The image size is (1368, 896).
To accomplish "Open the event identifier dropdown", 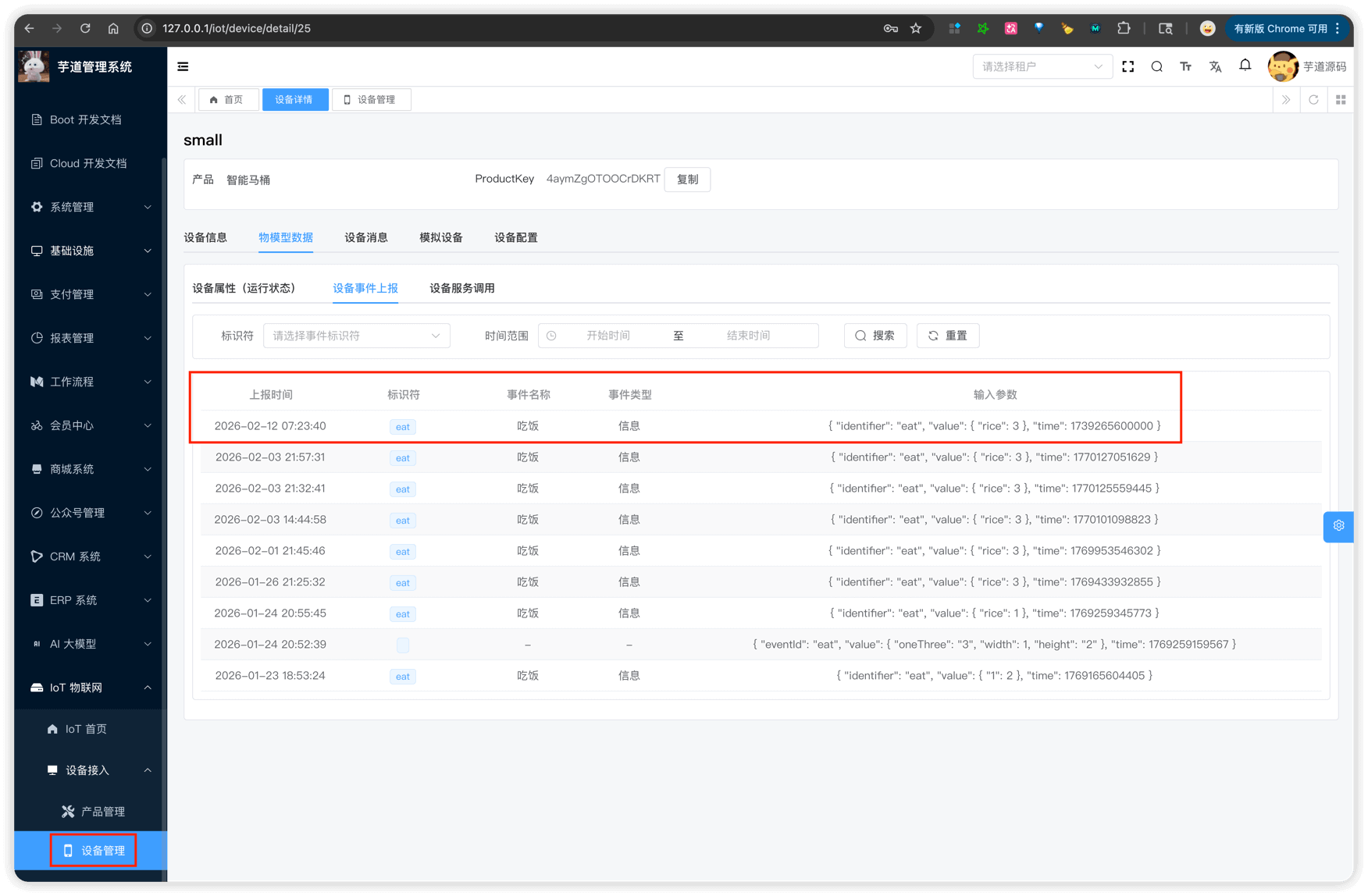I will [356, 336].
